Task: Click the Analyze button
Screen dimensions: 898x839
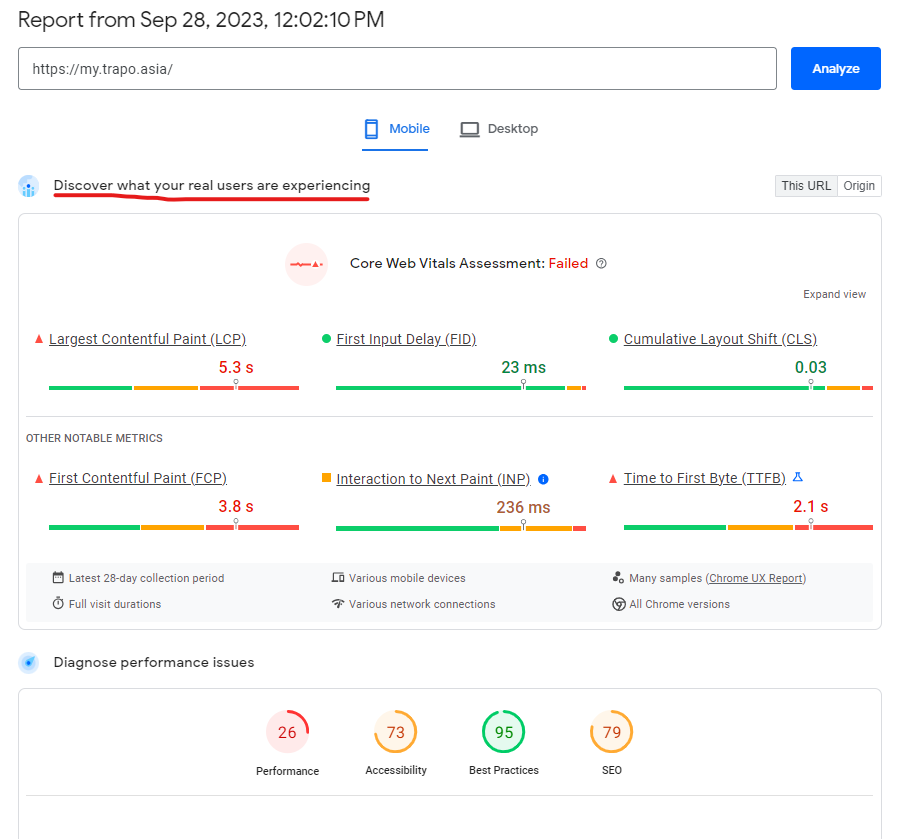Action: pos(835,68)
